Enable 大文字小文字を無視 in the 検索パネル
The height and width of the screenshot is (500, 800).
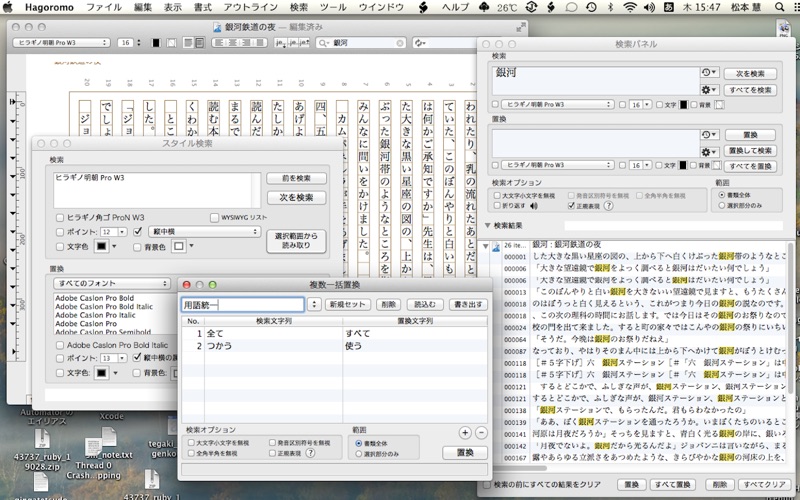[x=497, y=195]
